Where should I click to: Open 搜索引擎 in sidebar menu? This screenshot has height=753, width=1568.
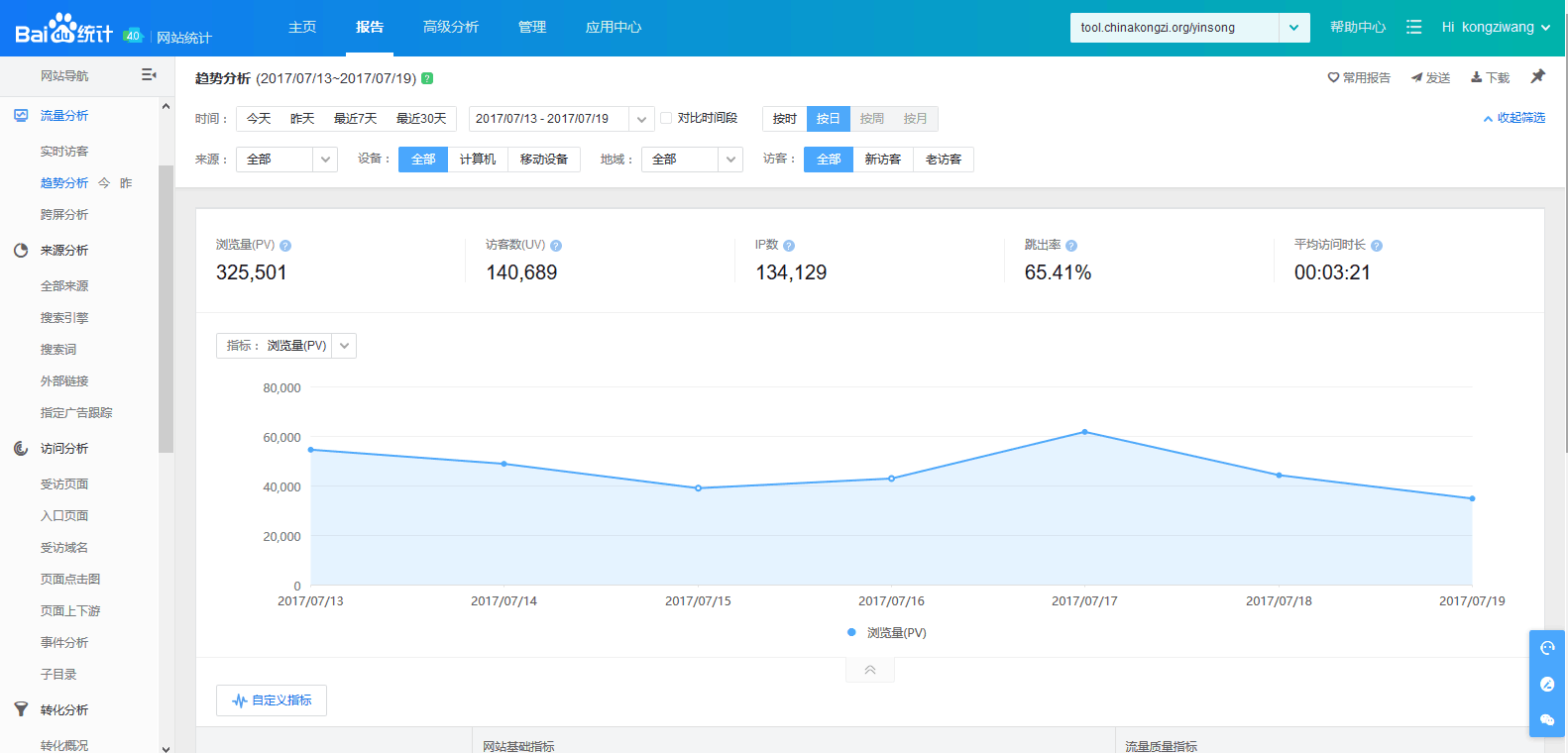pos(64,318)
